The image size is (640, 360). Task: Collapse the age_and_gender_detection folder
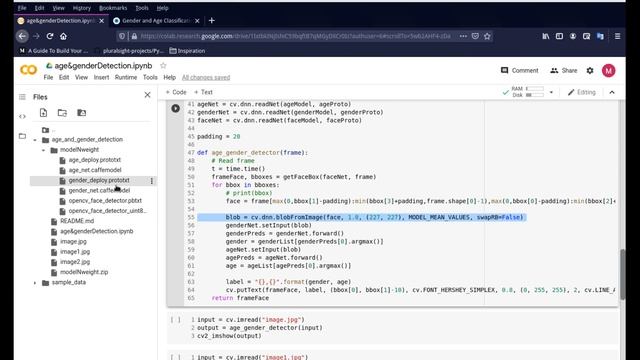coord(35,140)
